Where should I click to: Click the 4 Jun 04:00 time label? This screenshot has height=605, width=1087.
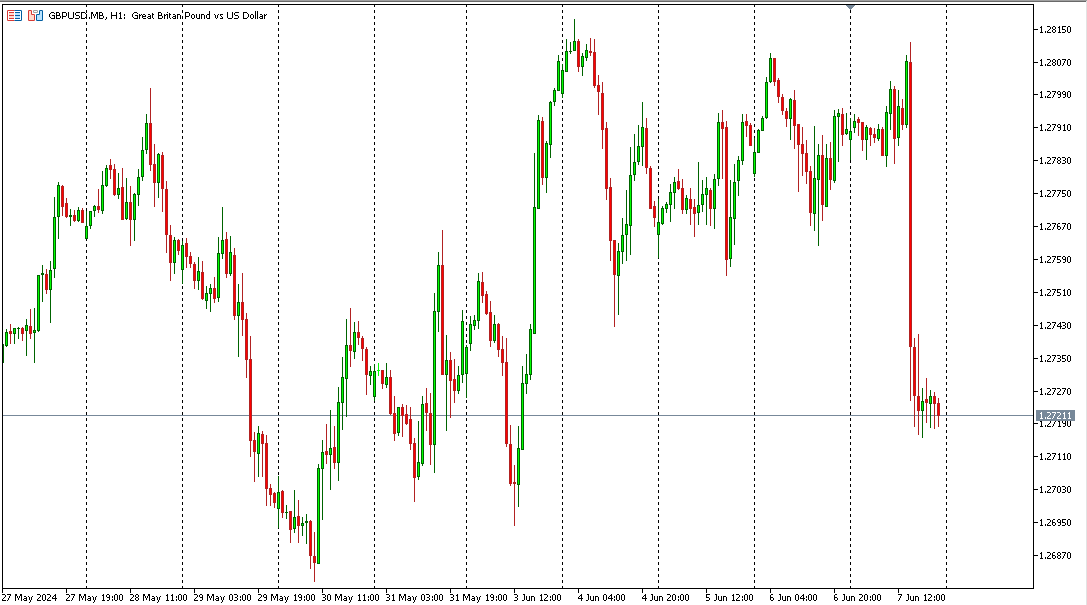coord(601,597)
